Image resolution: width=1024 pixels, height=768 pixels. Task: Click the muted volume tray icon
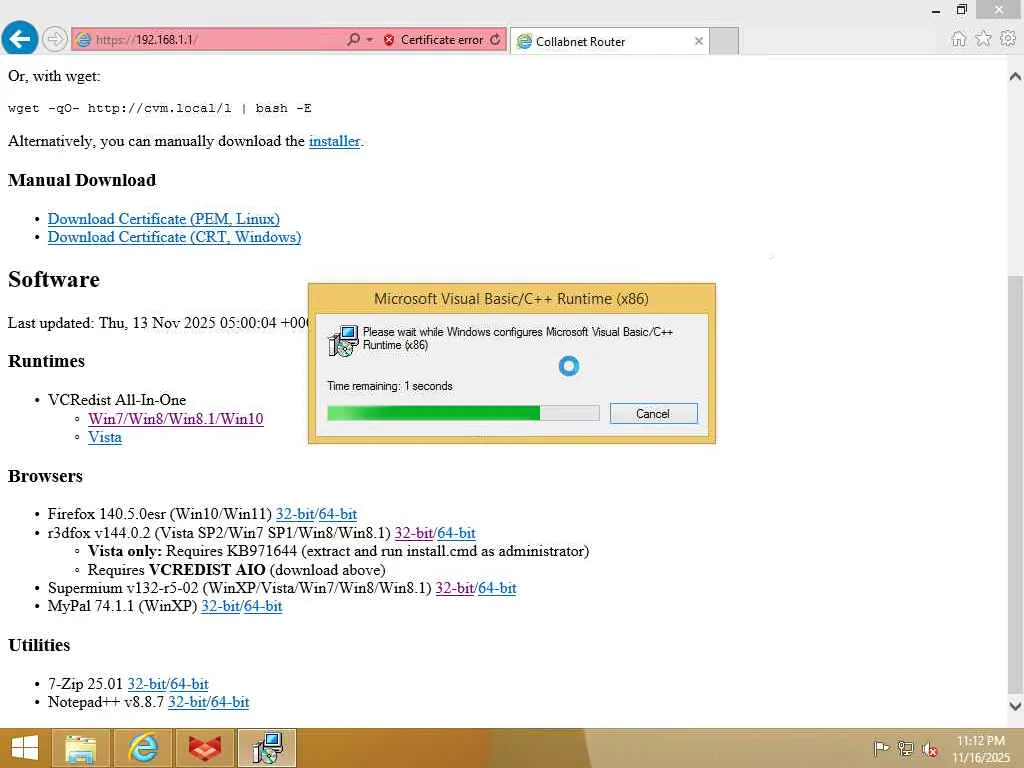pos(930,748)
